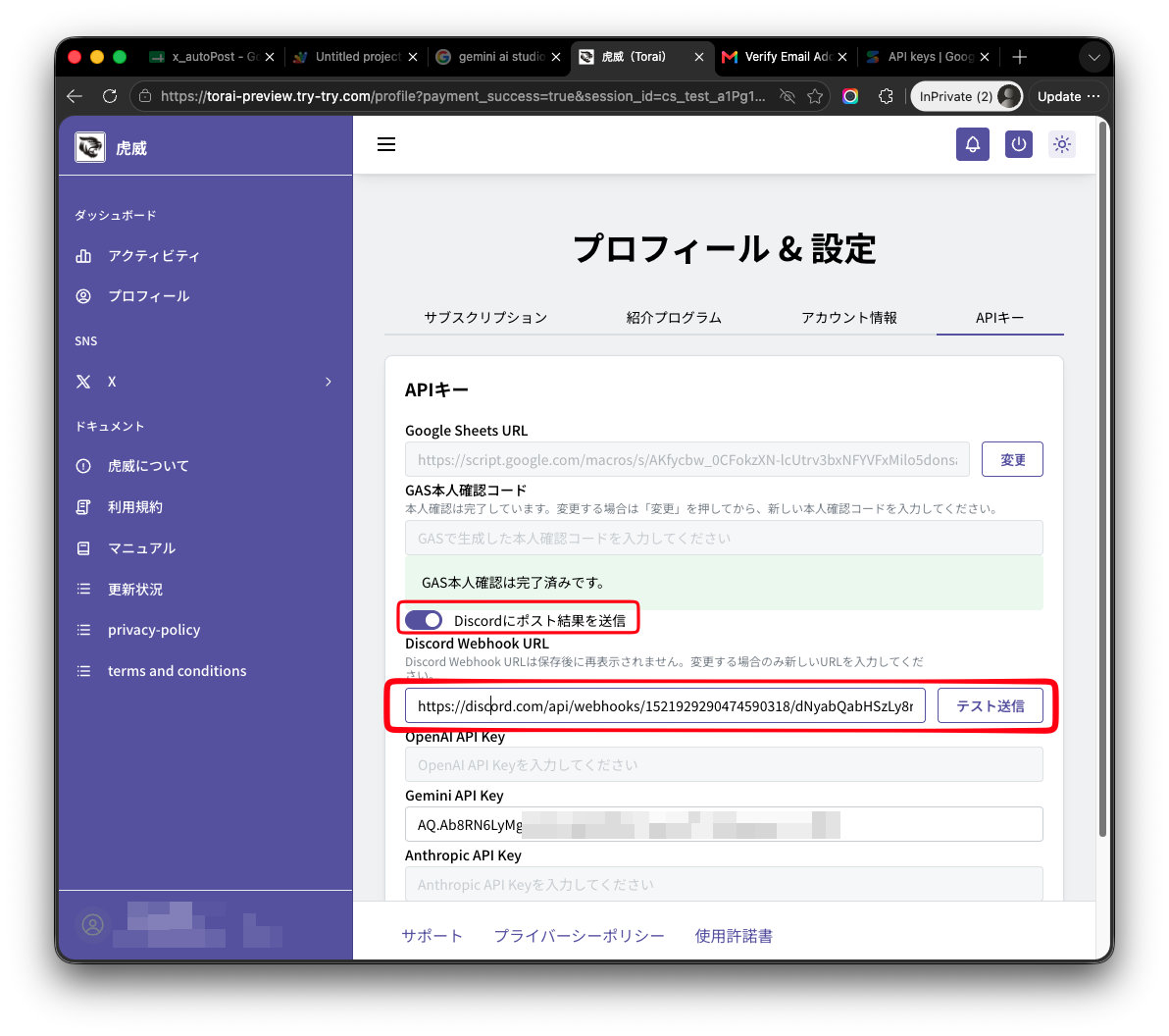
Task: Go back with the browser back arrow
Action: (74, 96)
